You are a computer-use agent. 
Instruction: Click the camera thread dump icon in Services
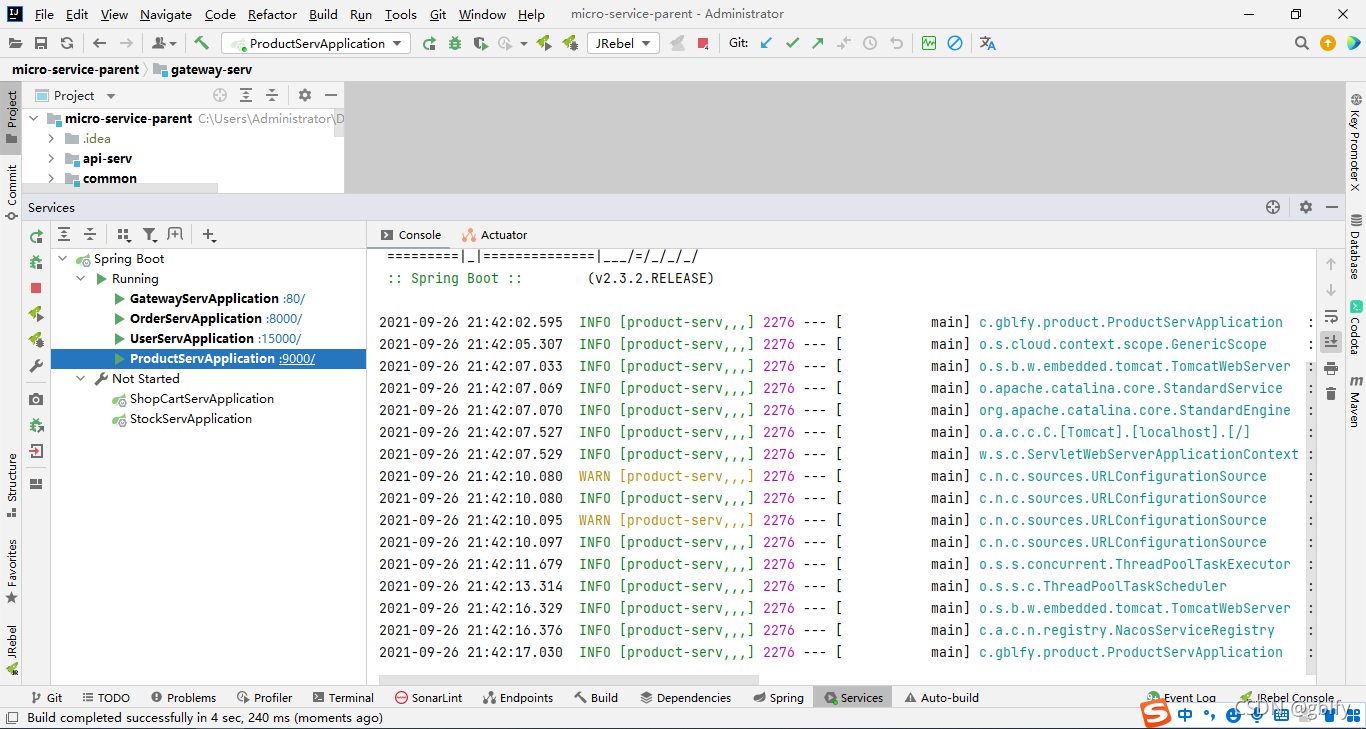click(36, 399)
